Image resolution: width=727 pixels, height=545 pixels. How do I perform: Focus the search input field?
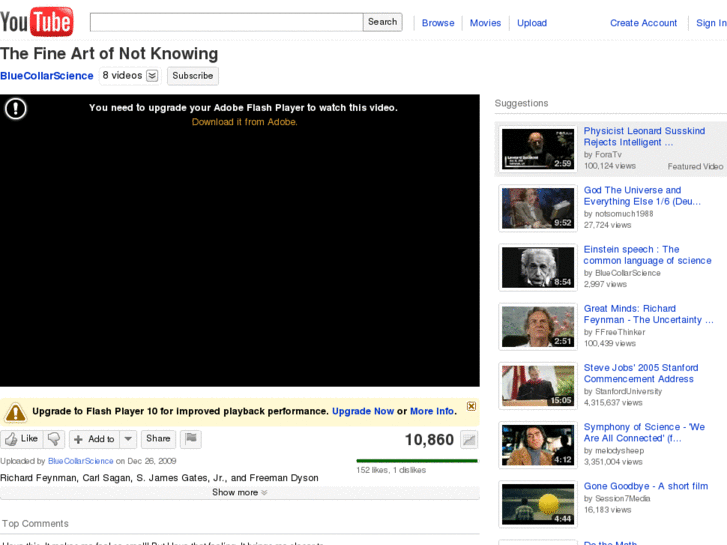(226, 22)
